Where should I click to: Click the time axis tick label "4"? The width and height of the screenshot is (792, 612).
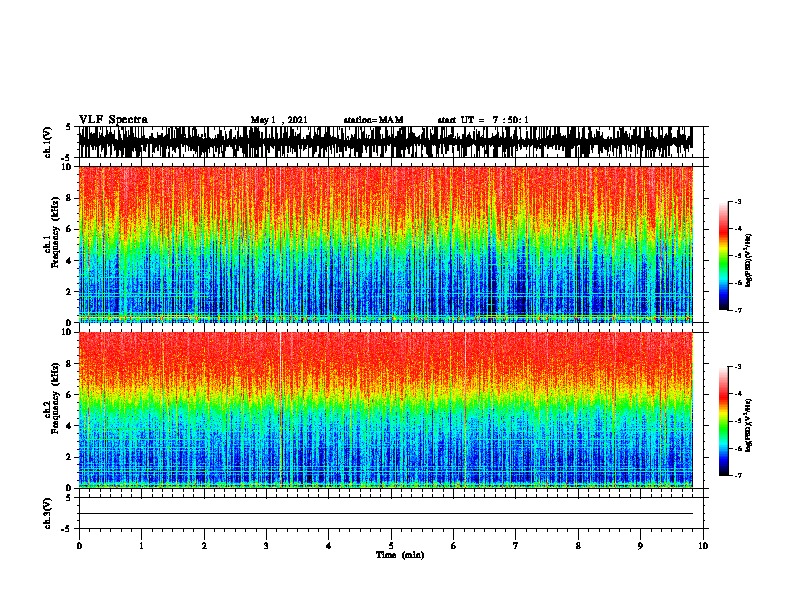point(329,546)
